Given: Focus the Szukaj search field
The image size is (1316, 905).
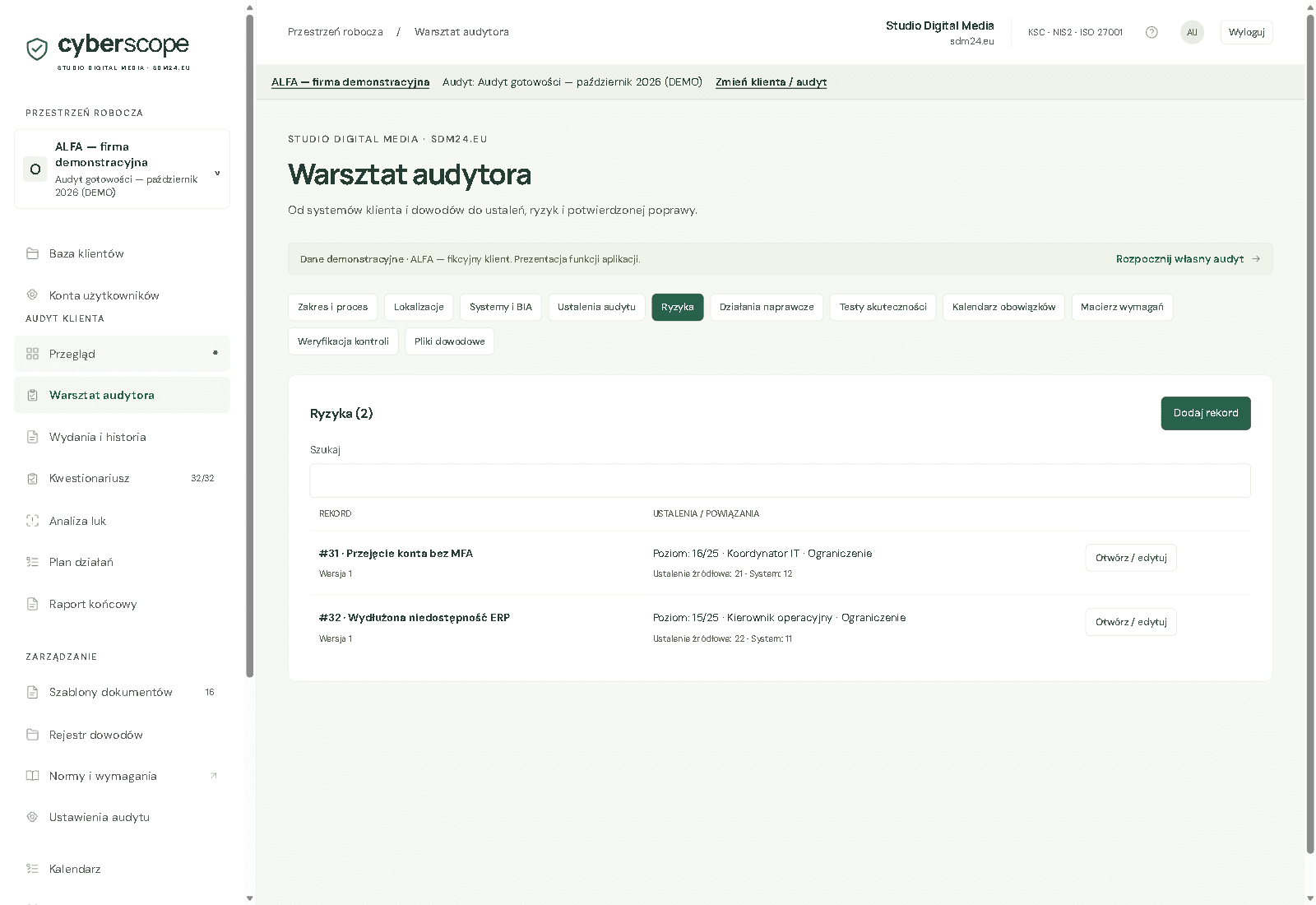Looking at the screenshot, I should click(780, 480).
